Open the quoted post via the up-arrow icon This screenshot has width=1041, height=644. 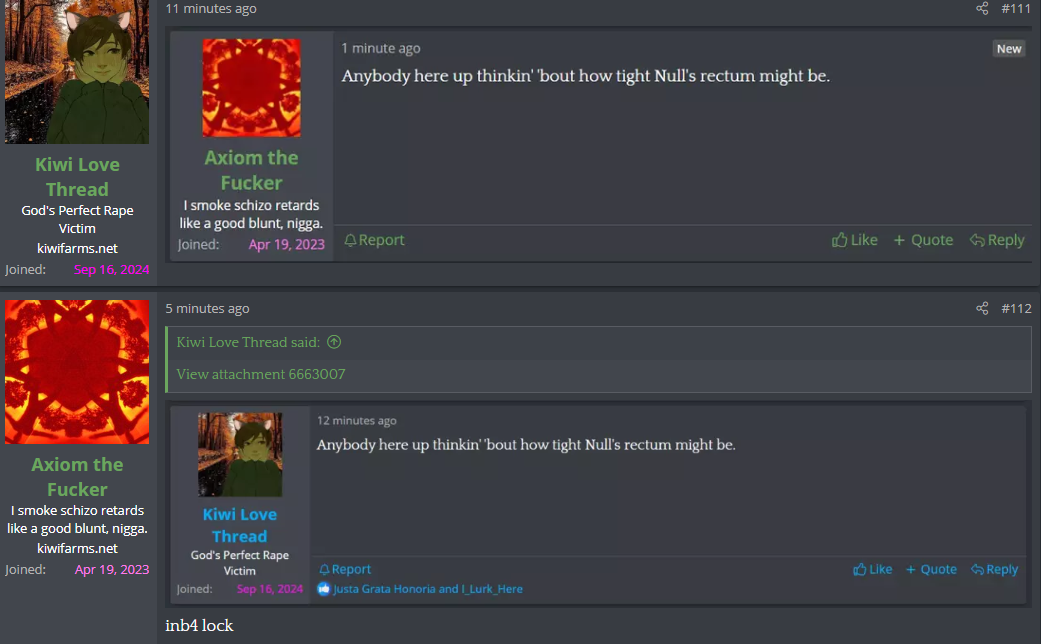click(x=334, y=342)
